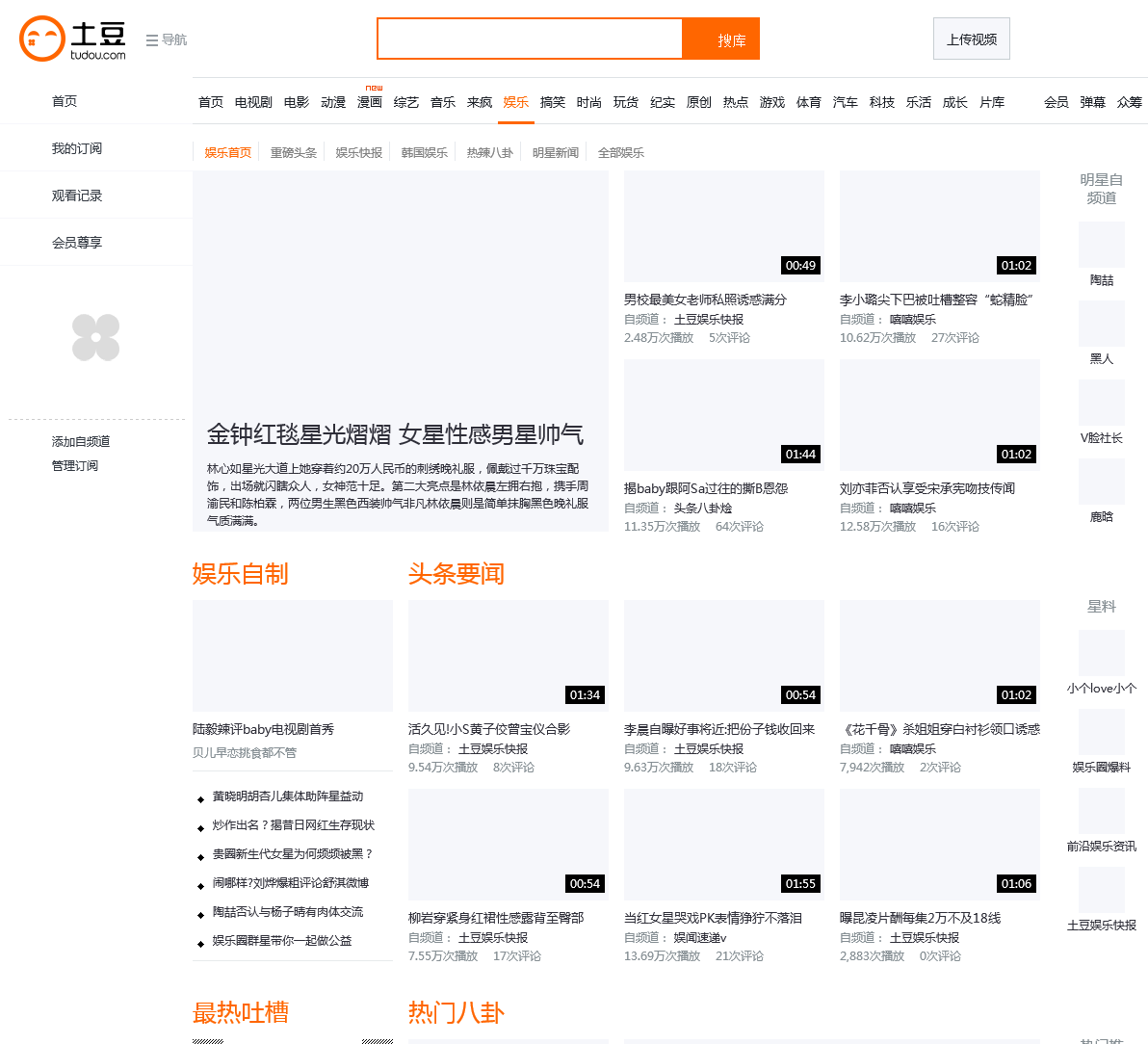This screenshot has height=1044, width=1148.
Task: Select the 娱乐 channel tab
Action: point(516,102)
